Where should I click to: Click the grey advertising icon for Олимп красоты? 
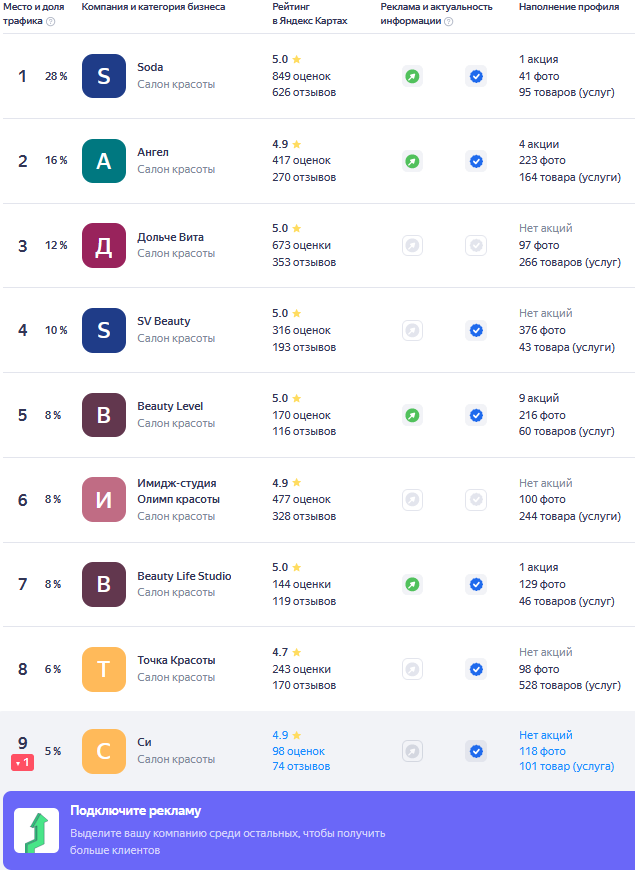[412, 499]
